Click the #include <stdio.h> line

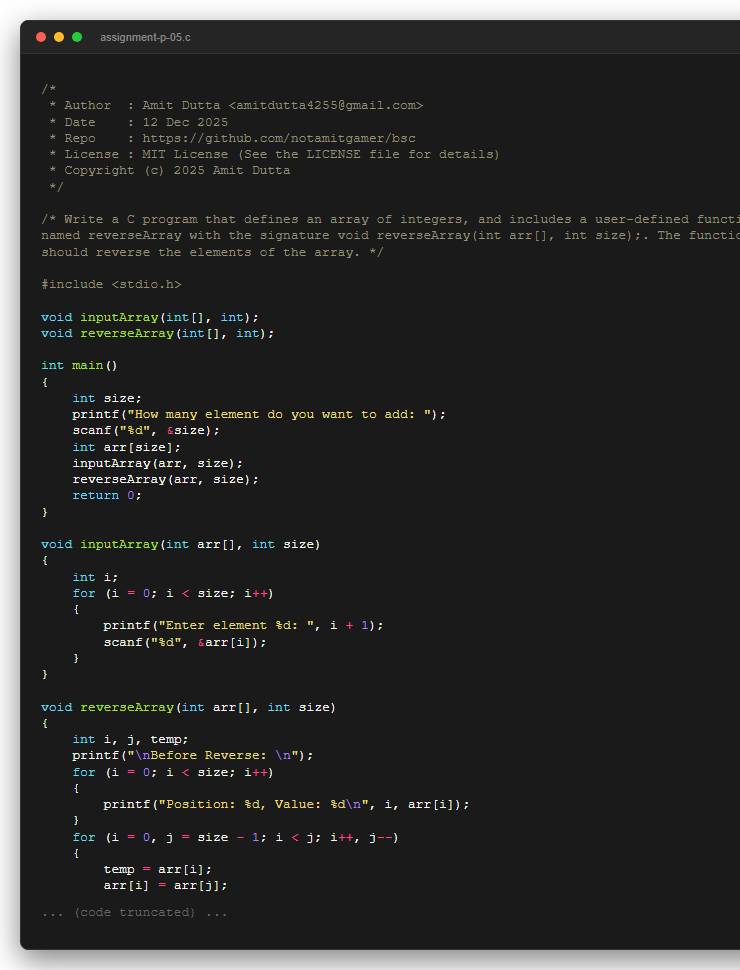(111, 284)
